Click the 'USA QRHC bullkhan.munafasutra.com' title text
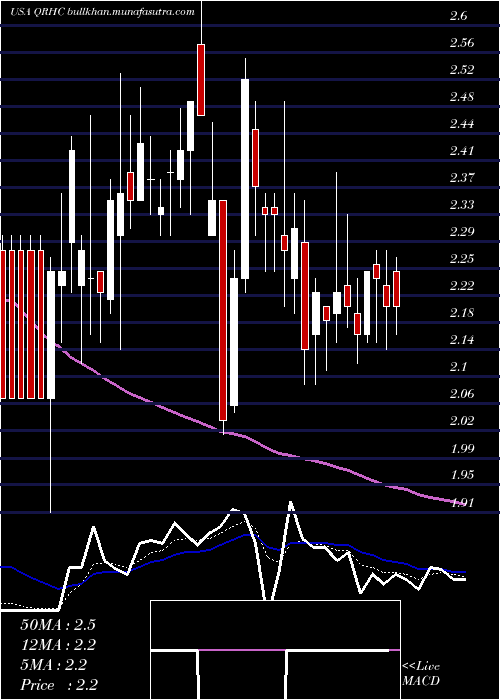This screenshot has height=700, width=500. click(x=102, y=12)
